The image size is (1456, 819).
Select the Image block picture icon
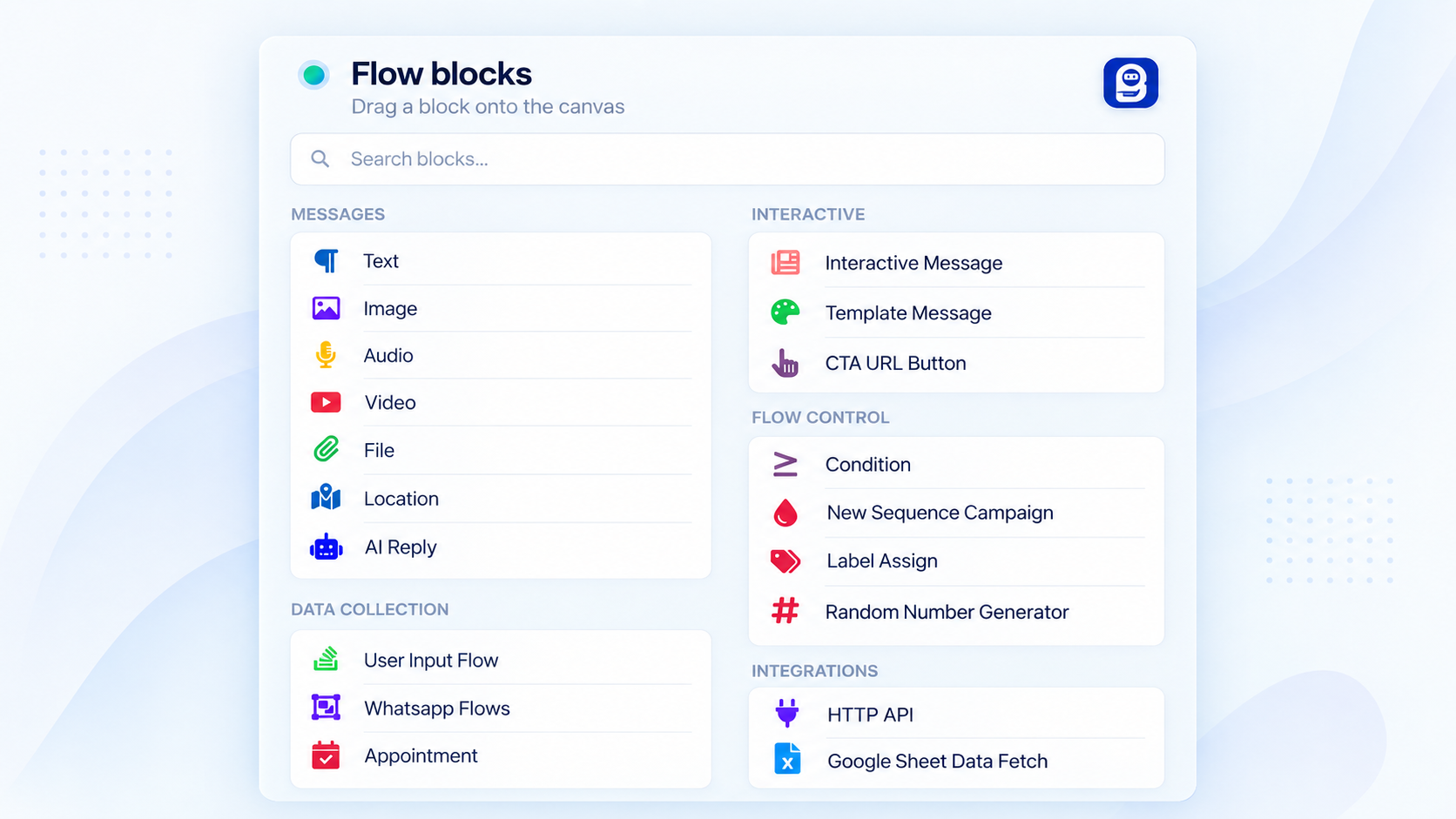(x=326, y=308)
